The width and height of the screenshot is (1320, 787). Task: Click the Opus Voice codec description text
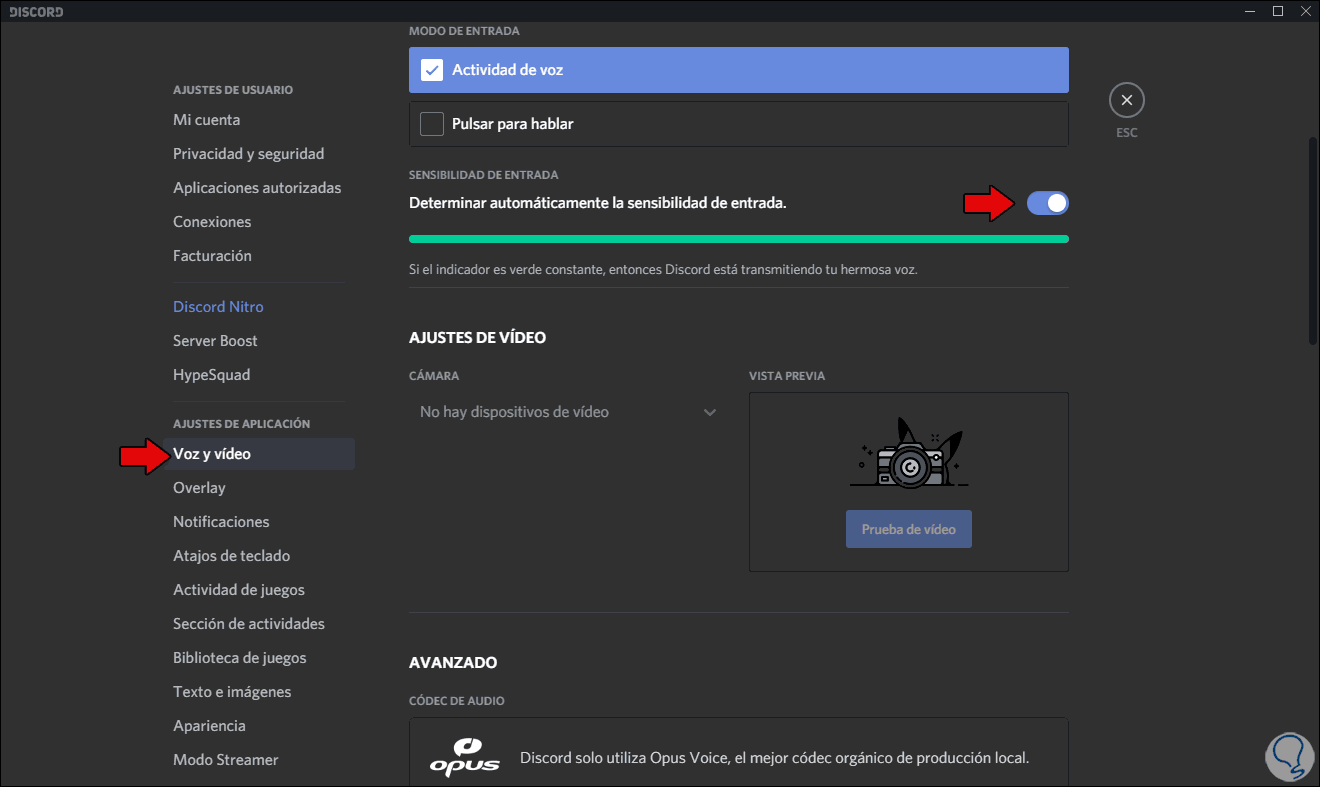(775, 758)
